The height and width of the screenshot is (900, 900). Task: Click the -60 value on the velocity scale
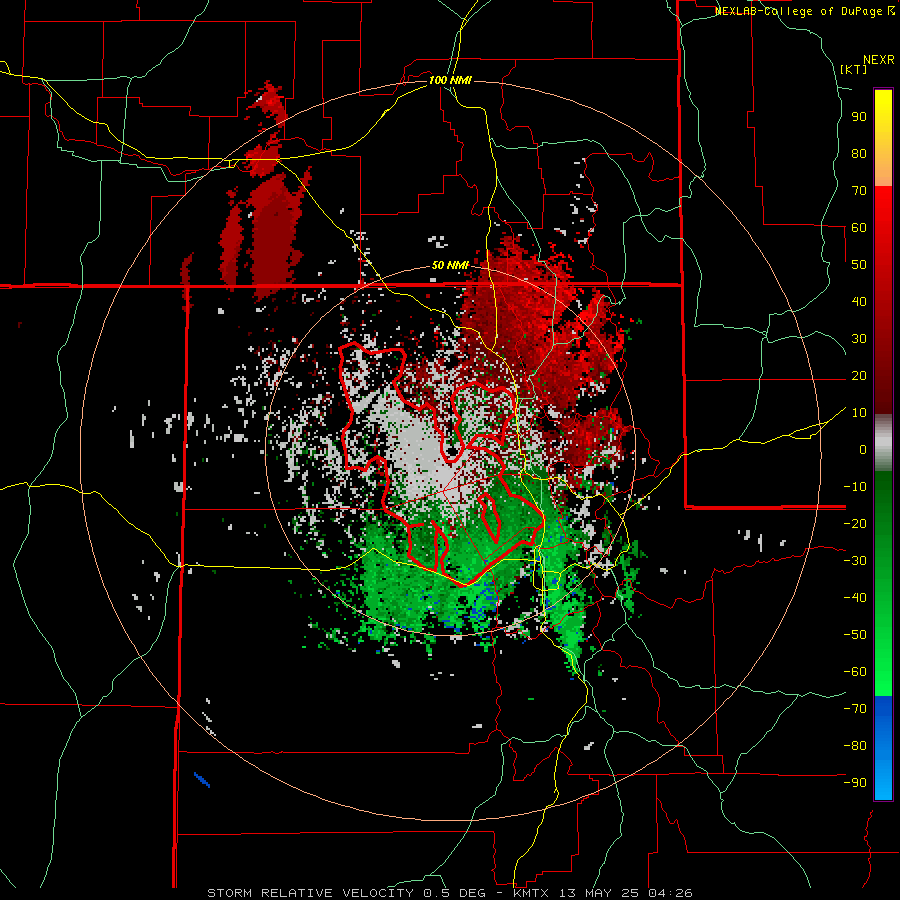click(x=855, y=672)
